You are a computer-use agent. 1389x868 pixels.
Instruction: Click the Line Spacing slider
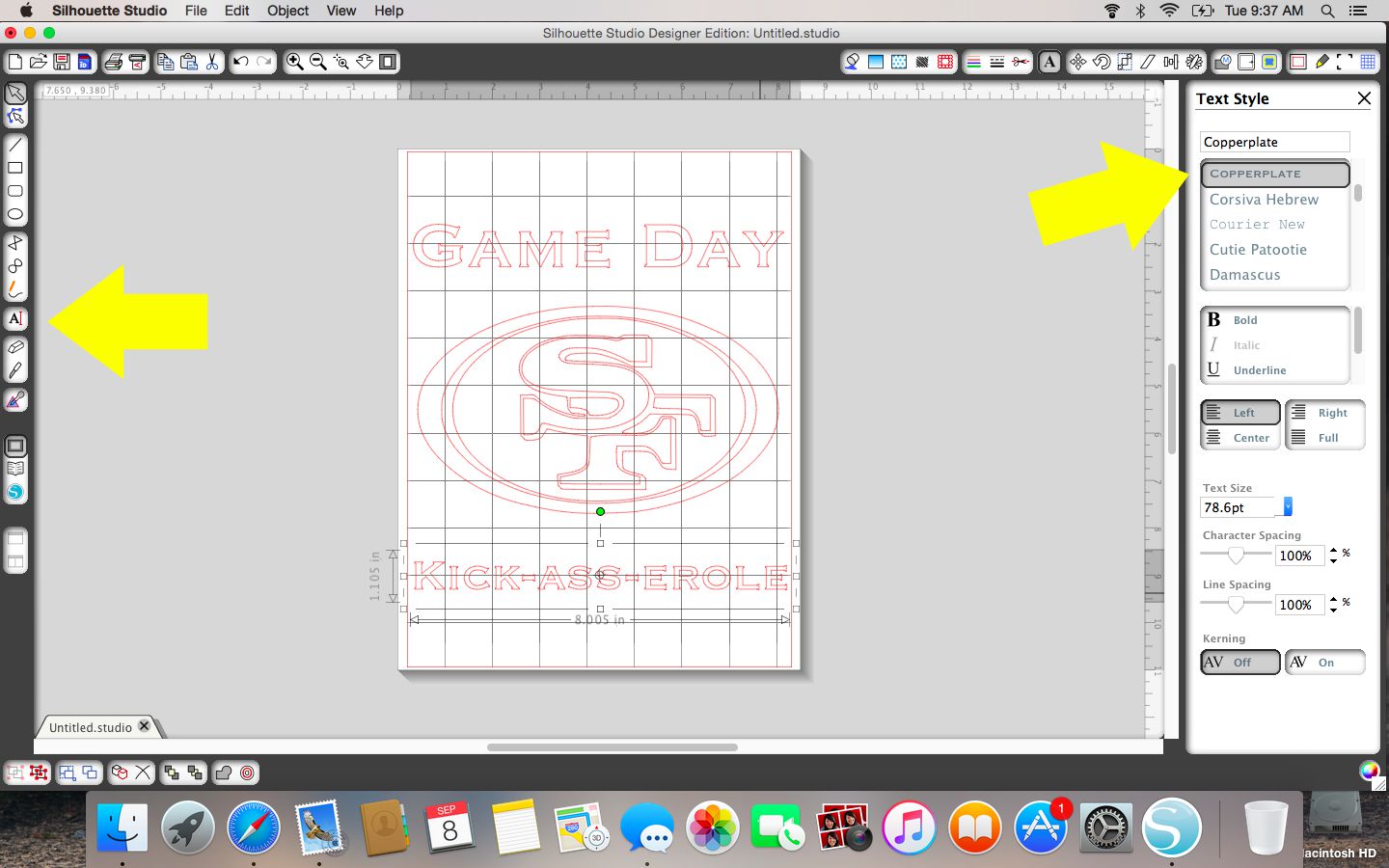click(1236, 604)
